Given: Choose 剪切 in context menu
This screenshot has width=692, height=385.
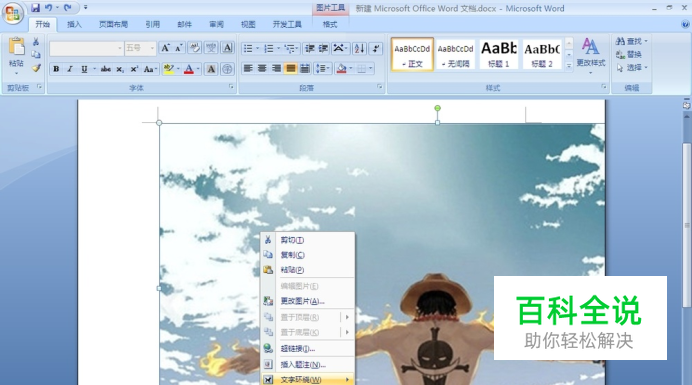Looking at the screenshot, I should click(308, 240).
